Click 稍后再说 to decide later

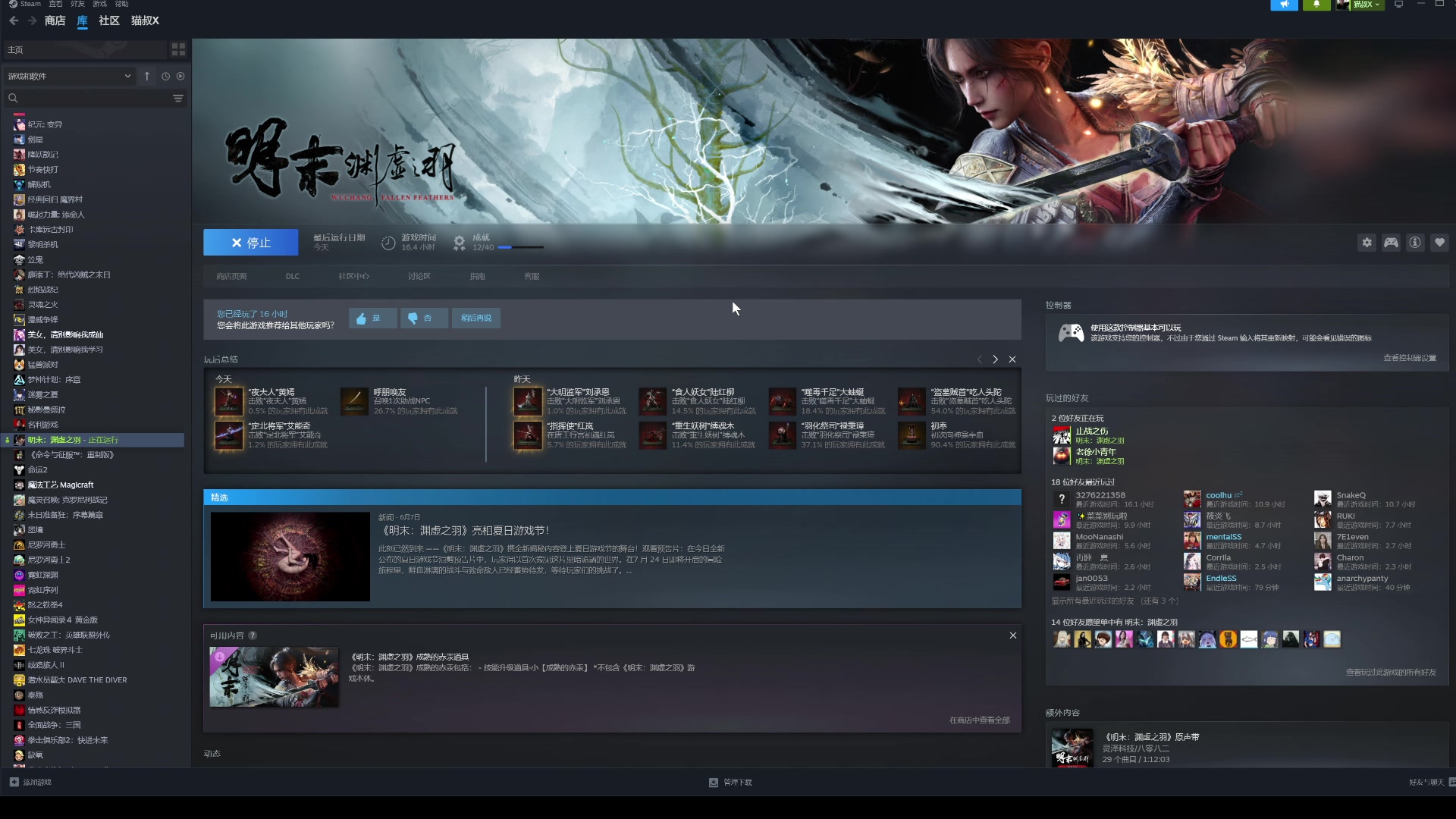(476, 318)
